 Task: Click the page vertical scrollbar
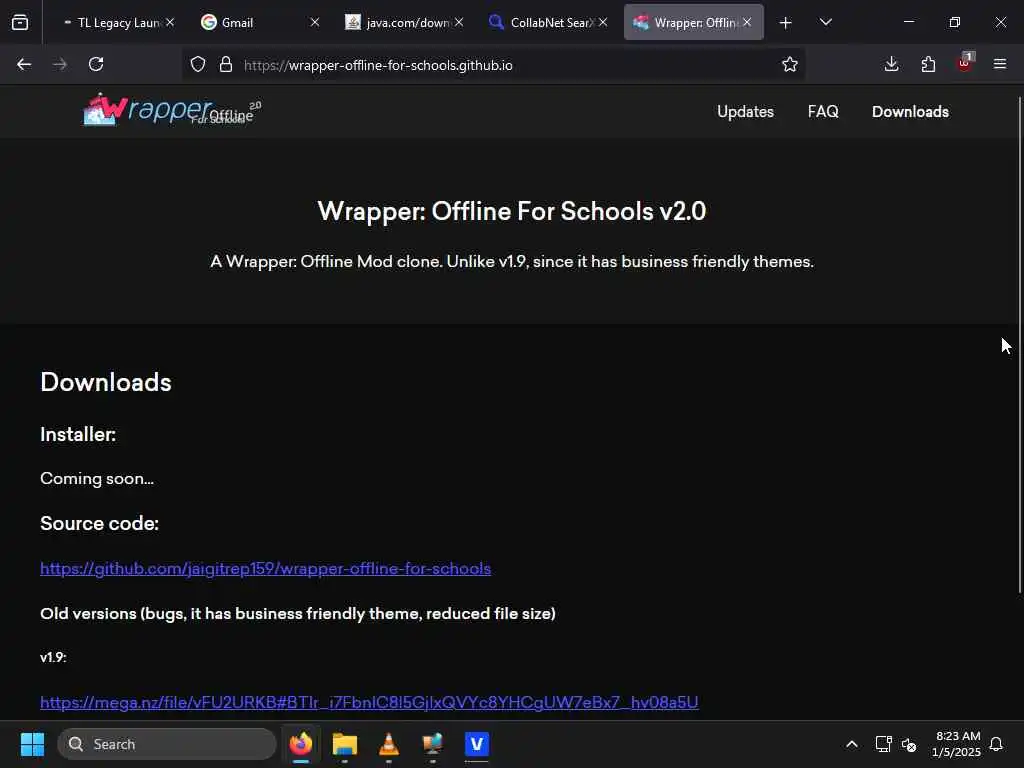[x=1019, y=345]
